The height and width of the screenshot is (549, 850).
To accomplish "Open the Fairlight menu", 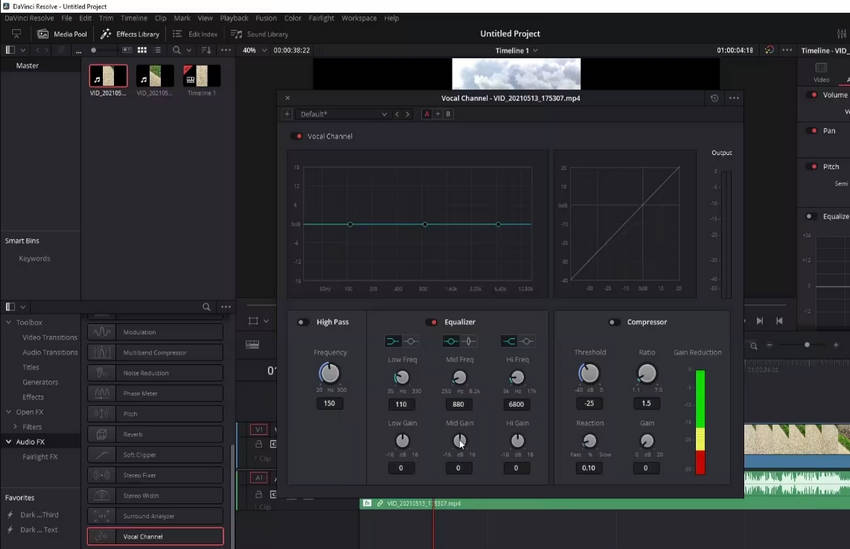I will pos(321,18).
